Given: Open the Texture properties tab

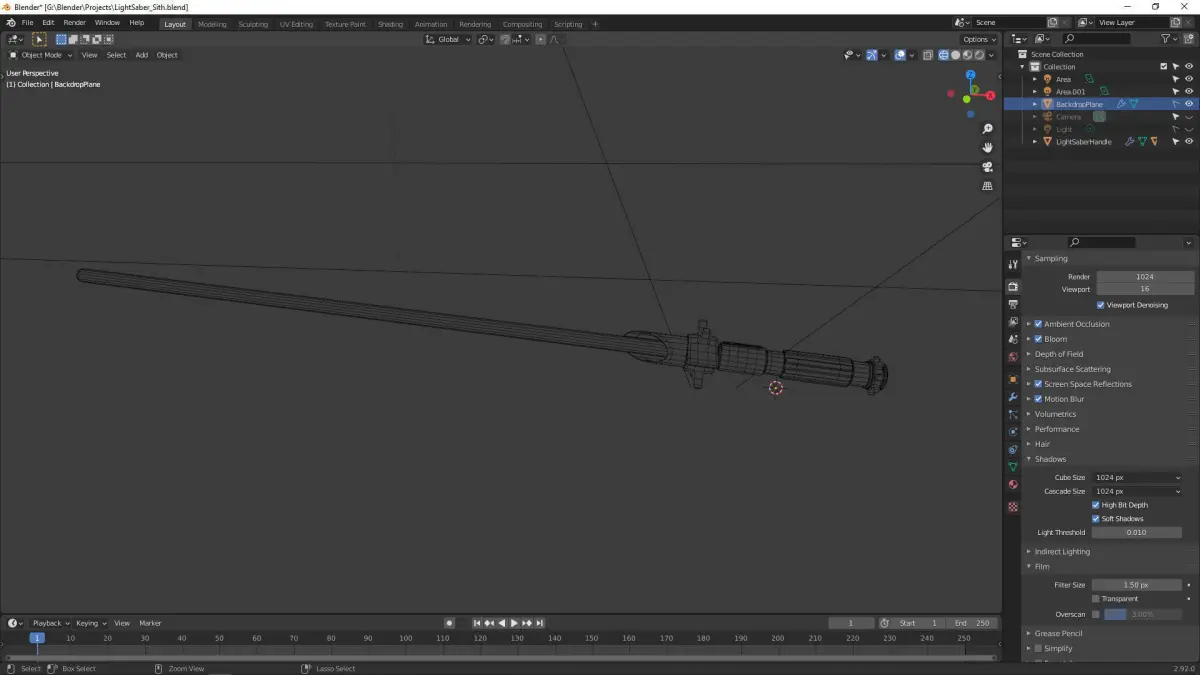Looking at the screenshot, I should coord(1013,507).
